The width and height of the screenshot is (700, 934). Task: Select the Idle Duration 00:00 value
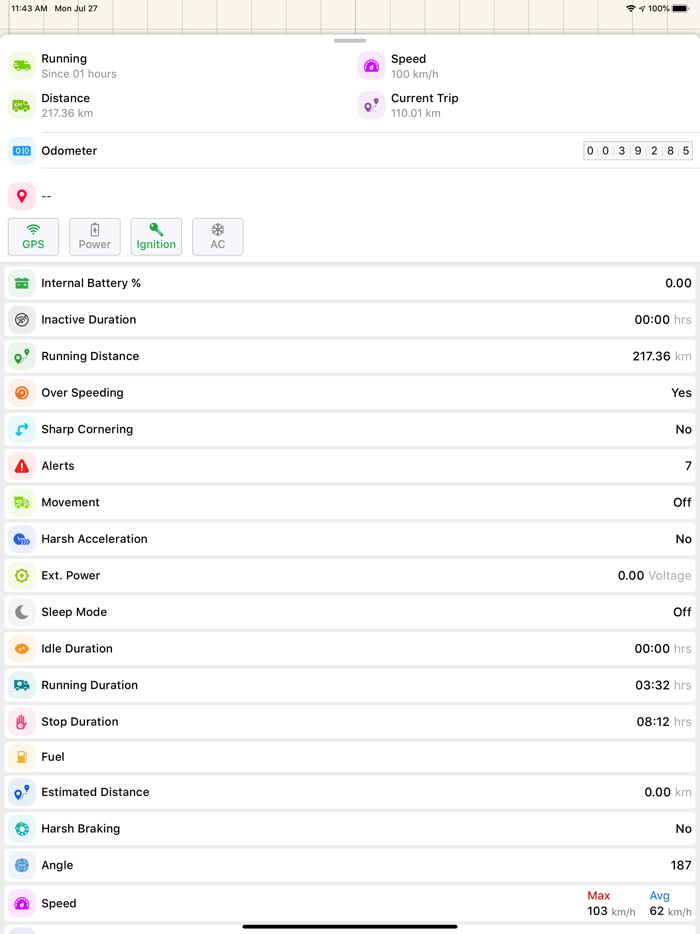coord(662,649)
